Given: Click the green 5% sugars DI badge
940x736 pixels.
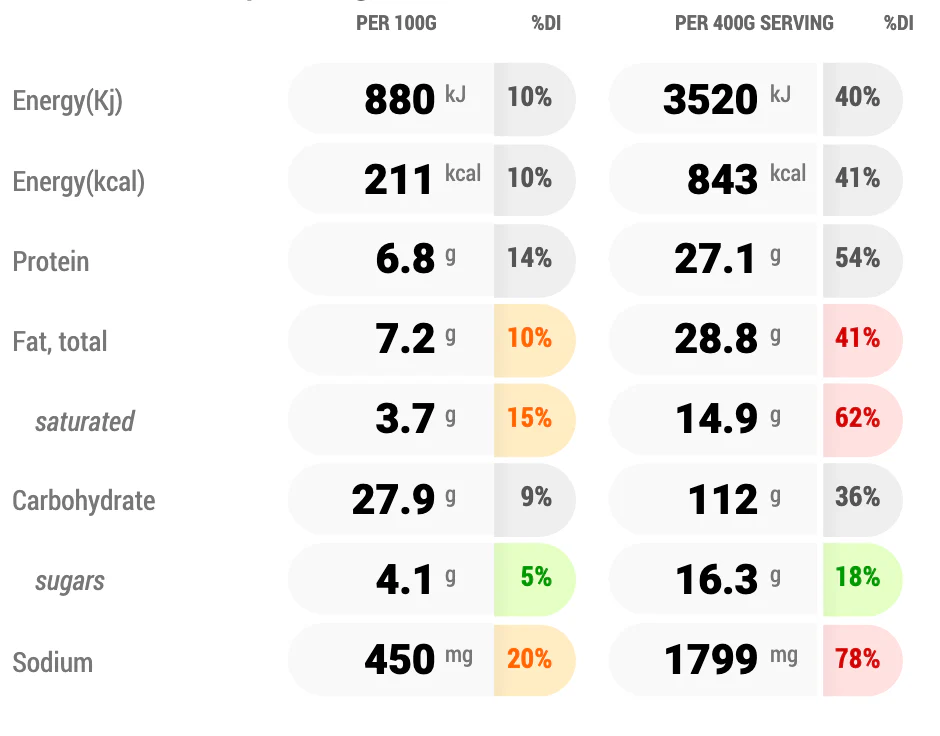Looking at the screenshot, I should [x=534, y=579].
